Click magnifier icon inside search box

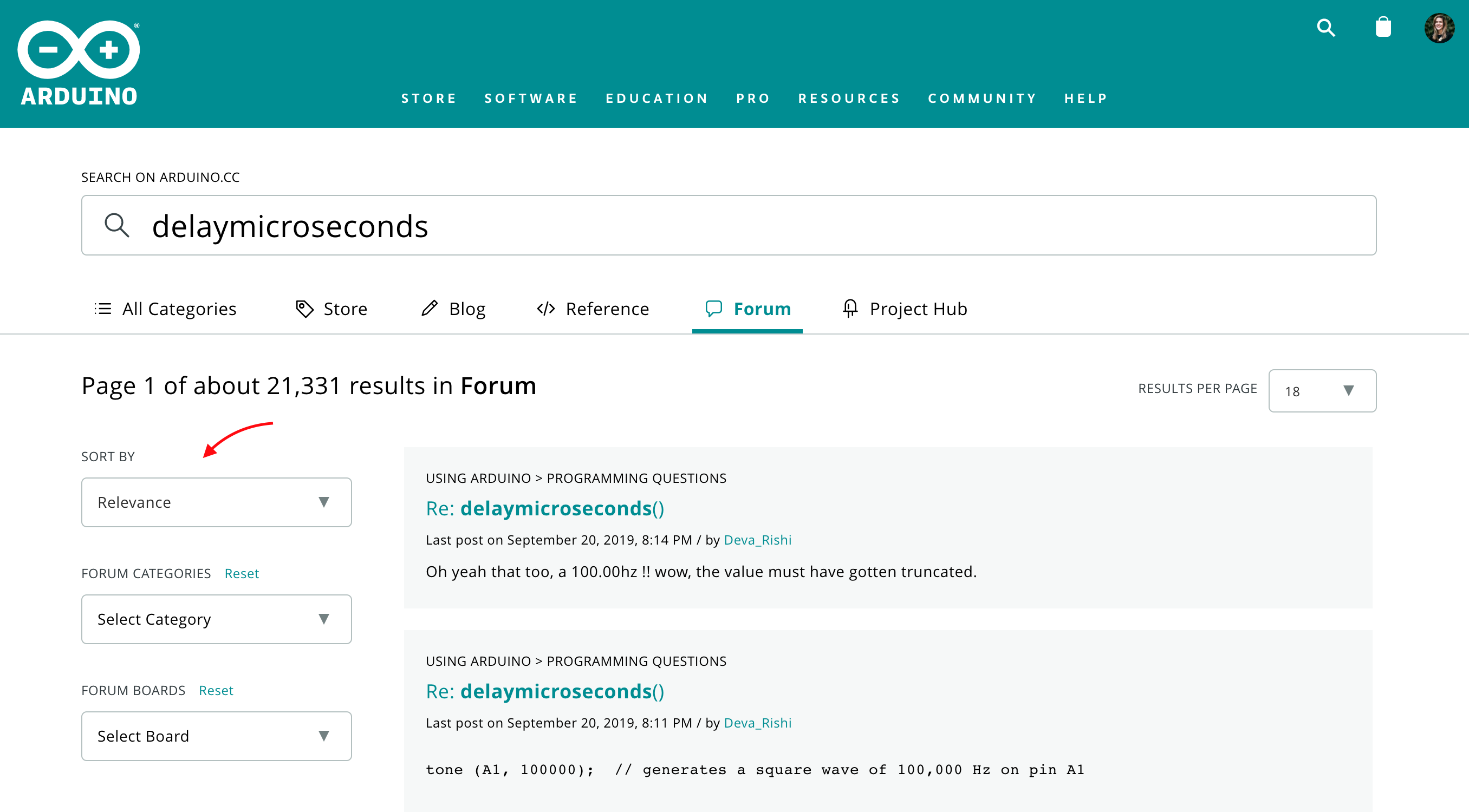[x=117, y=225]
